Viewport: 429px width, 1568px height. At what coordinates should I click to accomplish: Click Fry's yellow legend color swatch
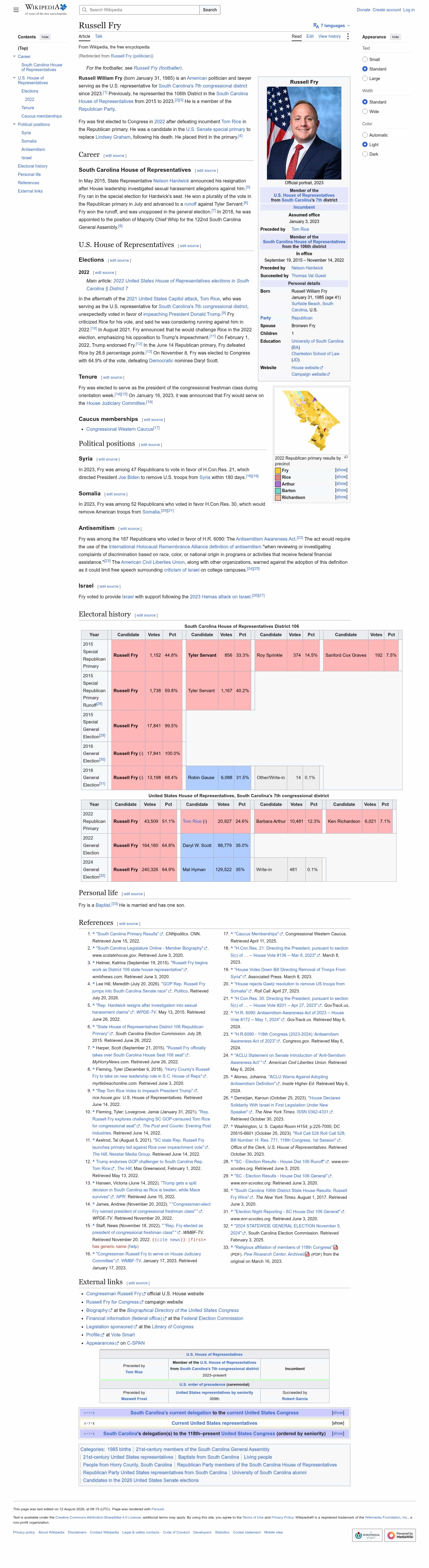[x=278, y=471]
